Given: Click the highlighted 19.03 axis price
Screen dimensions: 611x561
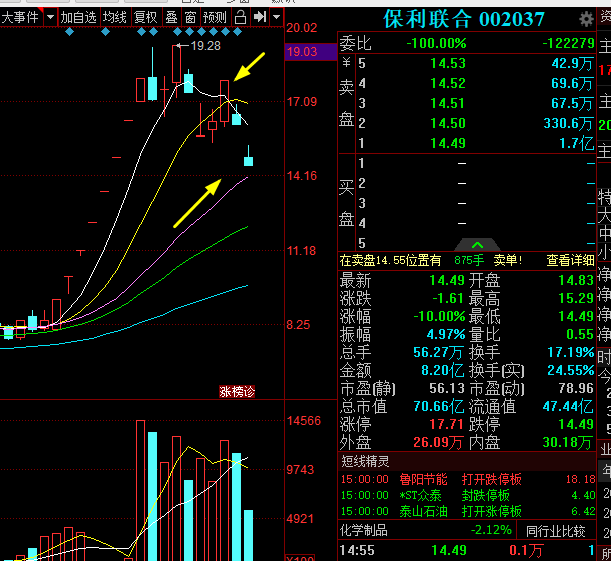Looking at the screenshot, I should (x=311, y=52).
